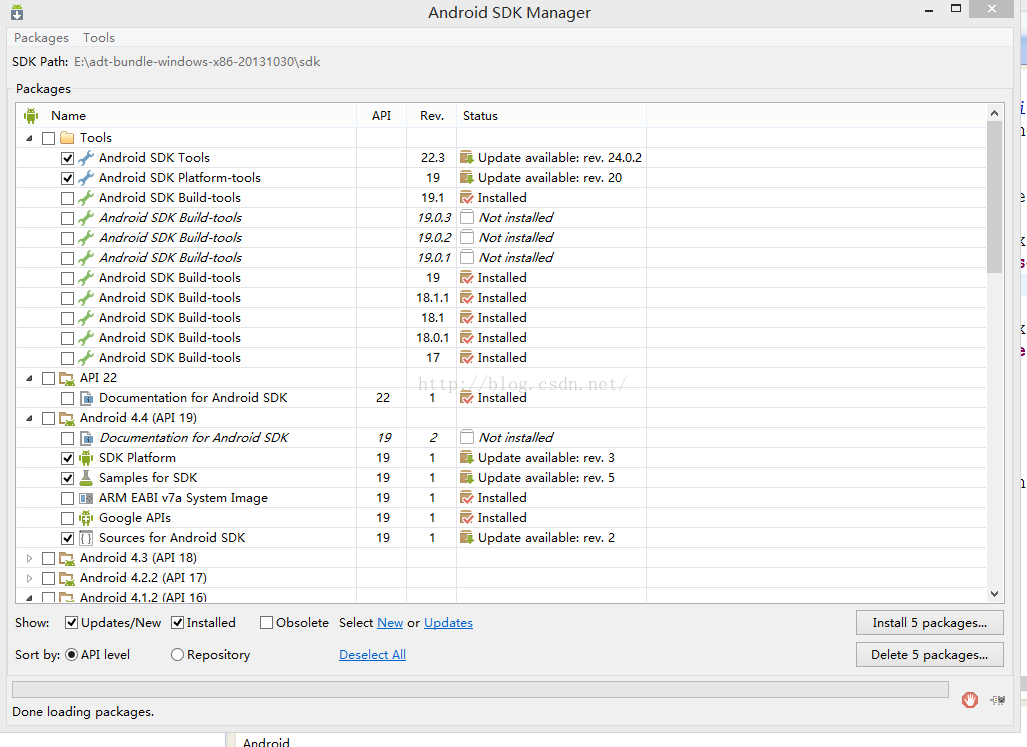Click the API 22 folder icon
The image size is (1027, 747).
67,378
